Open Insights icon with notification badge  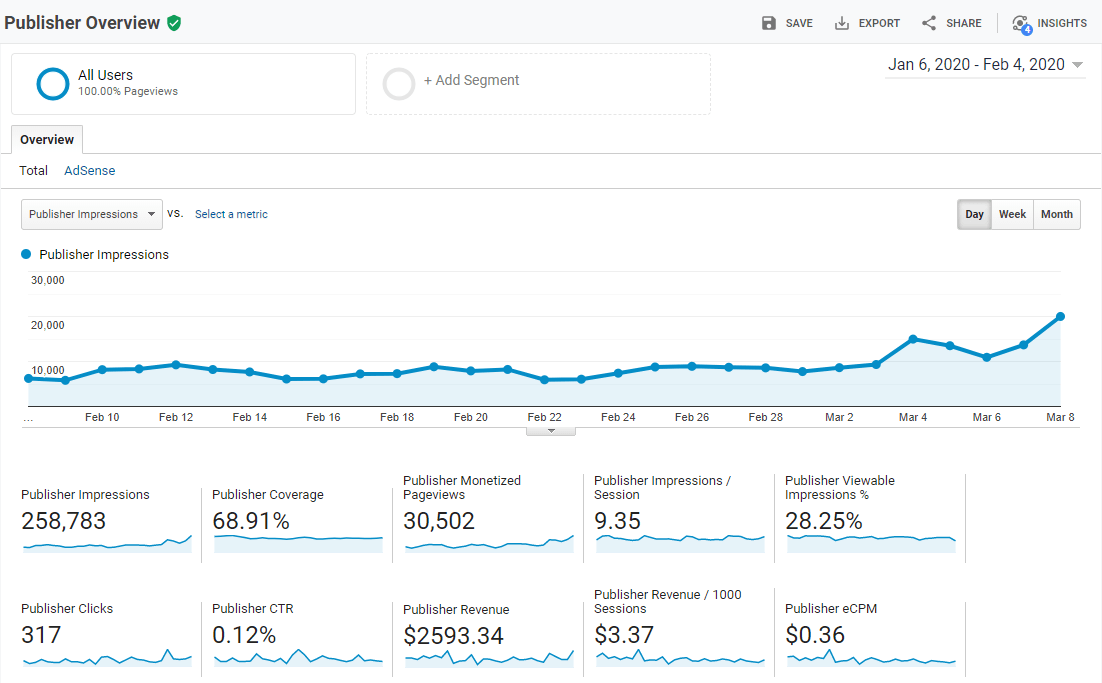1020,24
